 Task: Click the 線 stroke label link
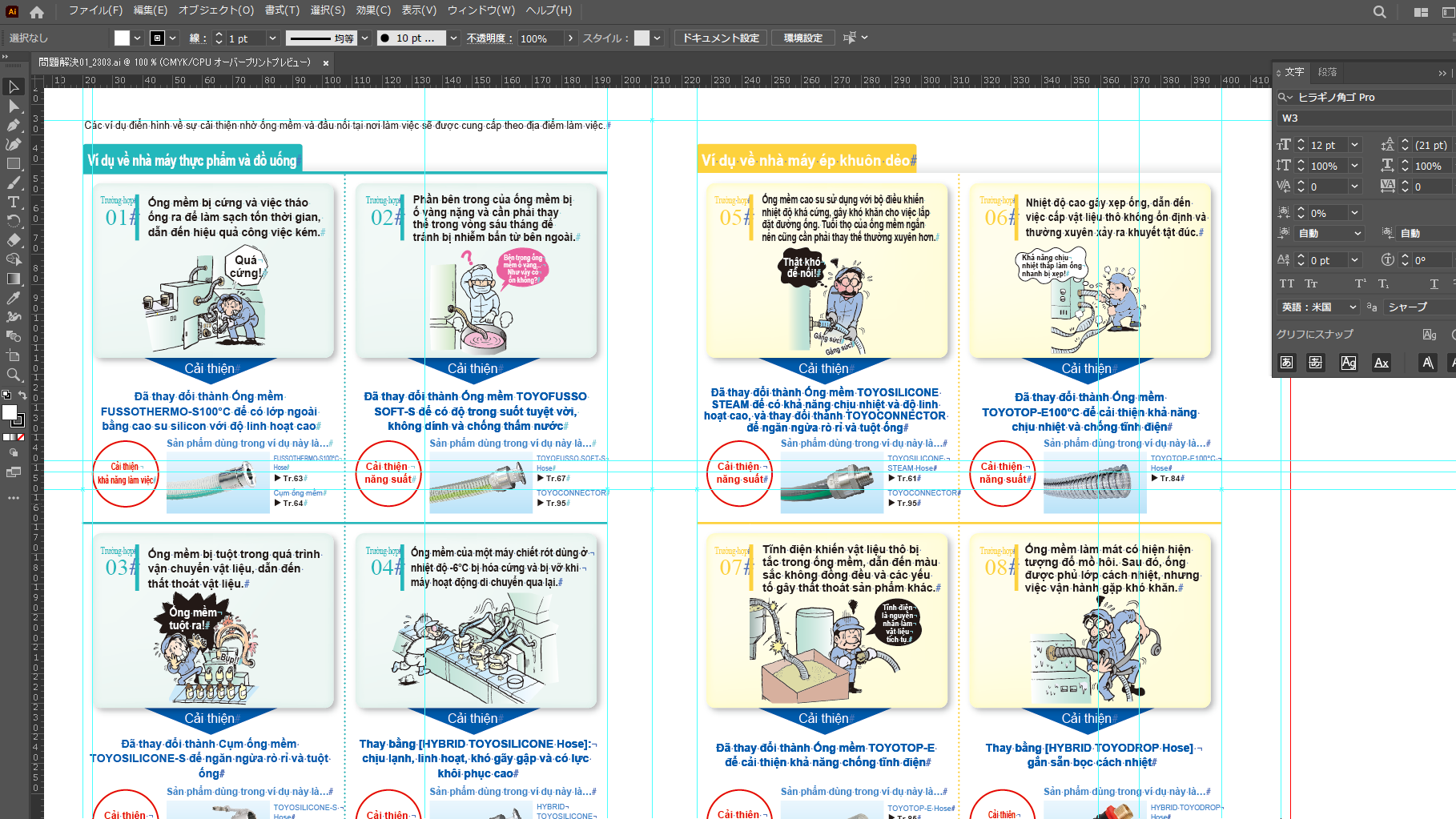[197, 38]
